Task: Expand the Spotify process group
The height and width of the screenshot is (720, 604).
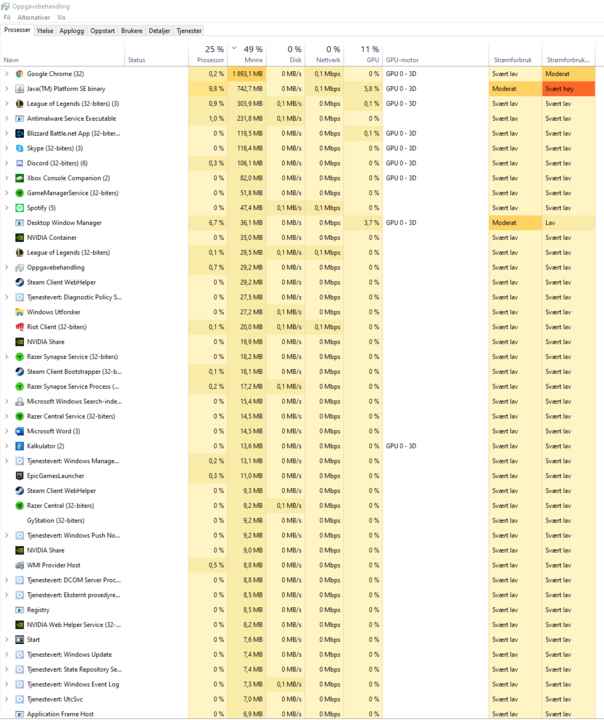Action: [x=6, y=208]
